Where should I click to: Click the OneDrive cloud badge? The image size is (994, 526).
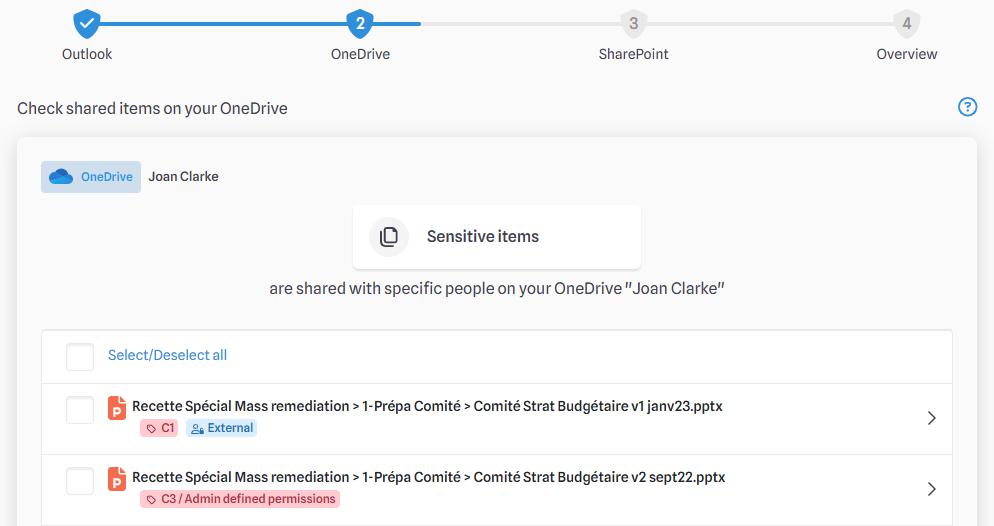pyautogui.click(x=91, y=177)
